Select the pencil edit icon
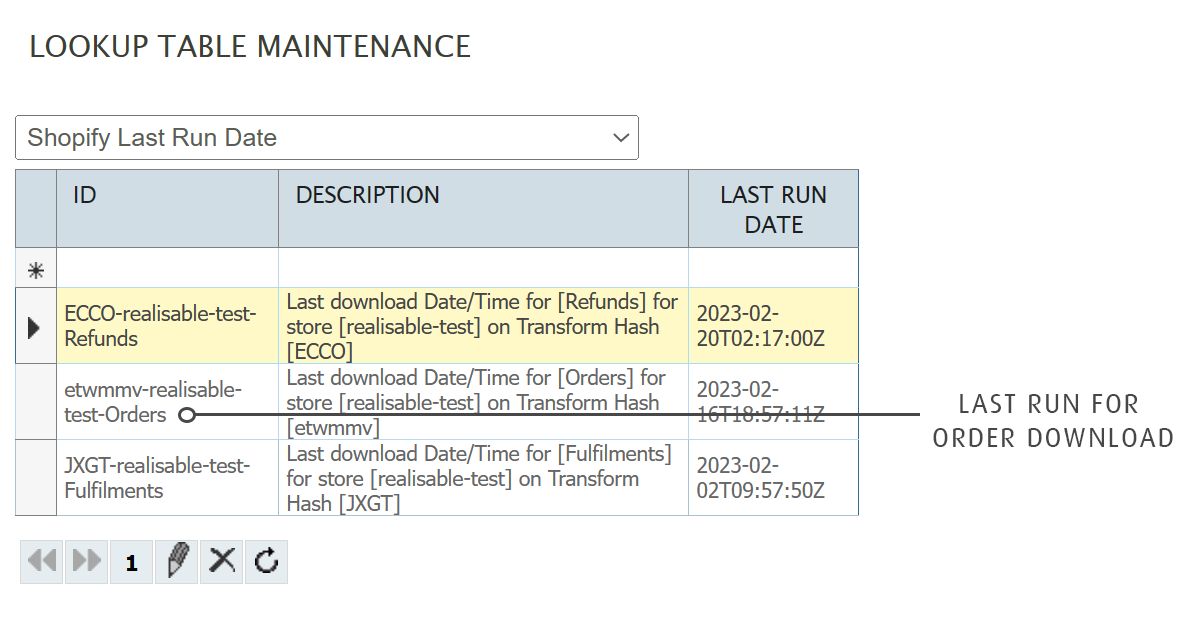Viewport: 1202px width, 618px height. point(177,562)
